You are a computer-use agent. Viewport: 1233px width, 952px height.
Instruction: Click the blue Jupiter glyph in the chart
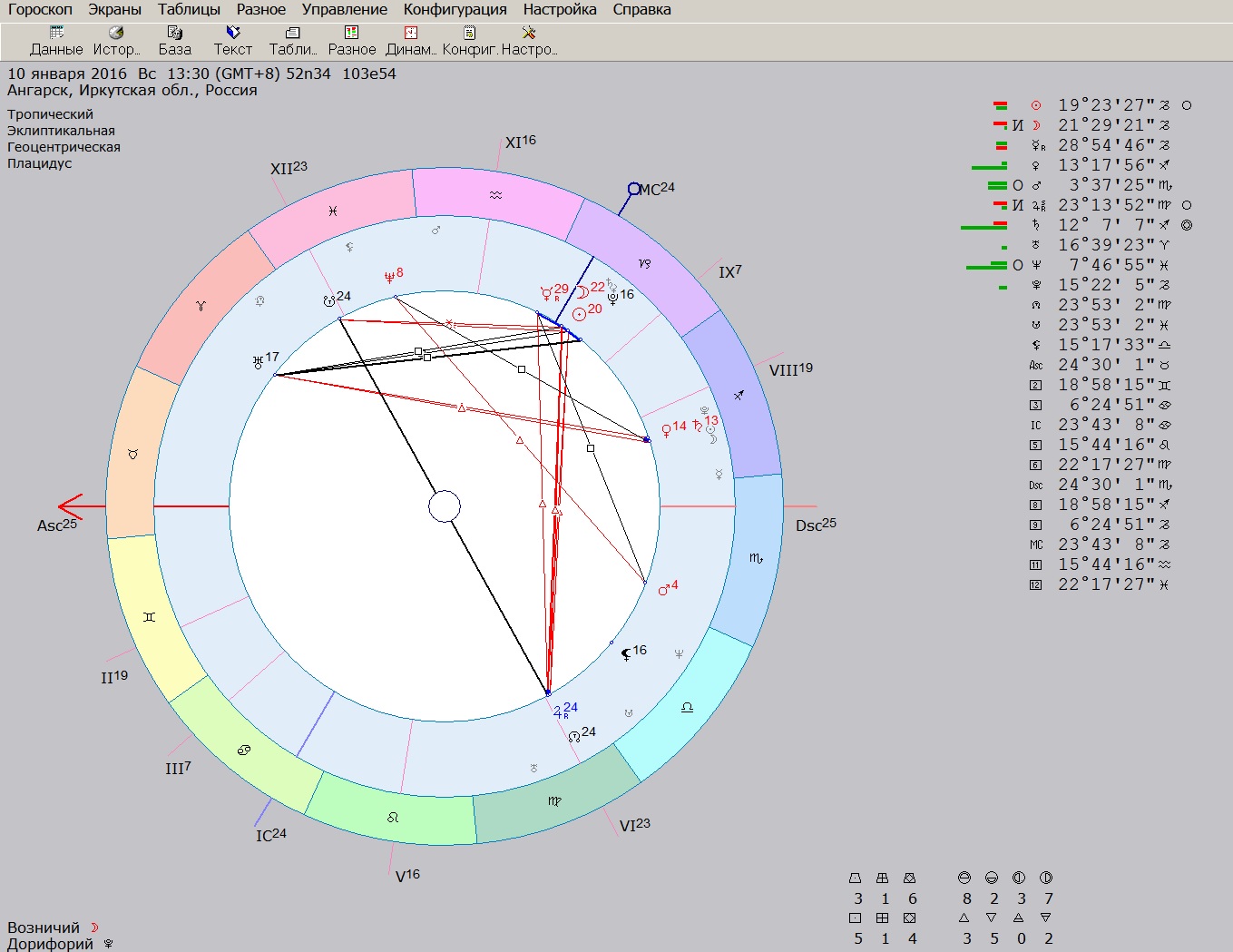coord(558,712)
